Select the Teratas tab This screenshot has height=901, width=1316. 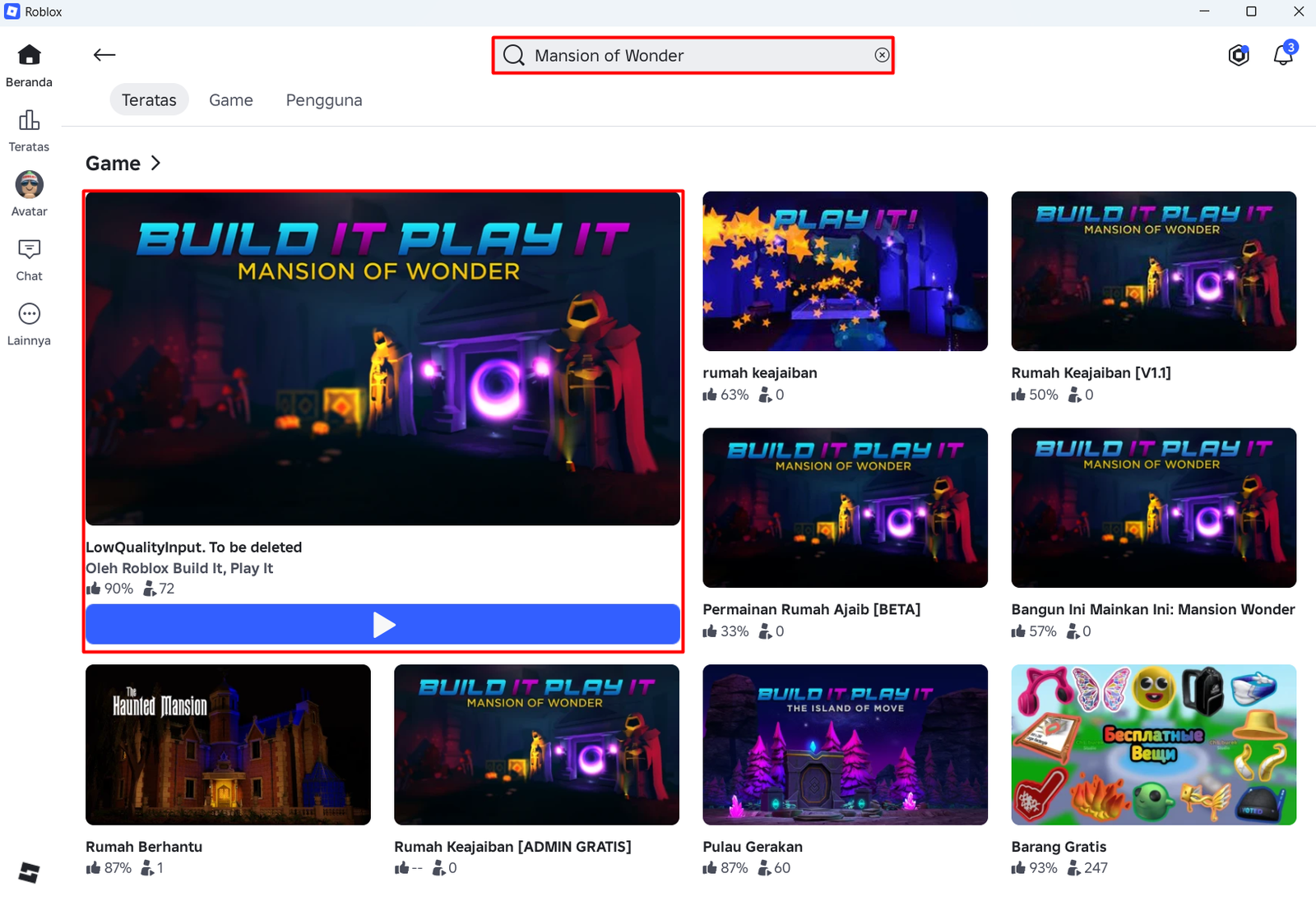149,100
